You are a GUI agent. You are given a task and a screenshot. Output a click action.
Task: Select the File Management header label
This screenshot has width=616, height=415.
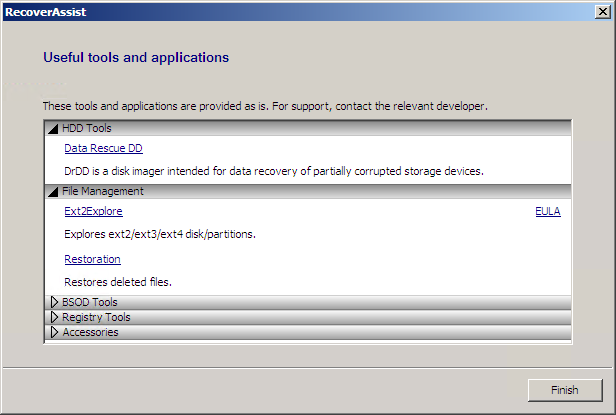coord(103,191)
